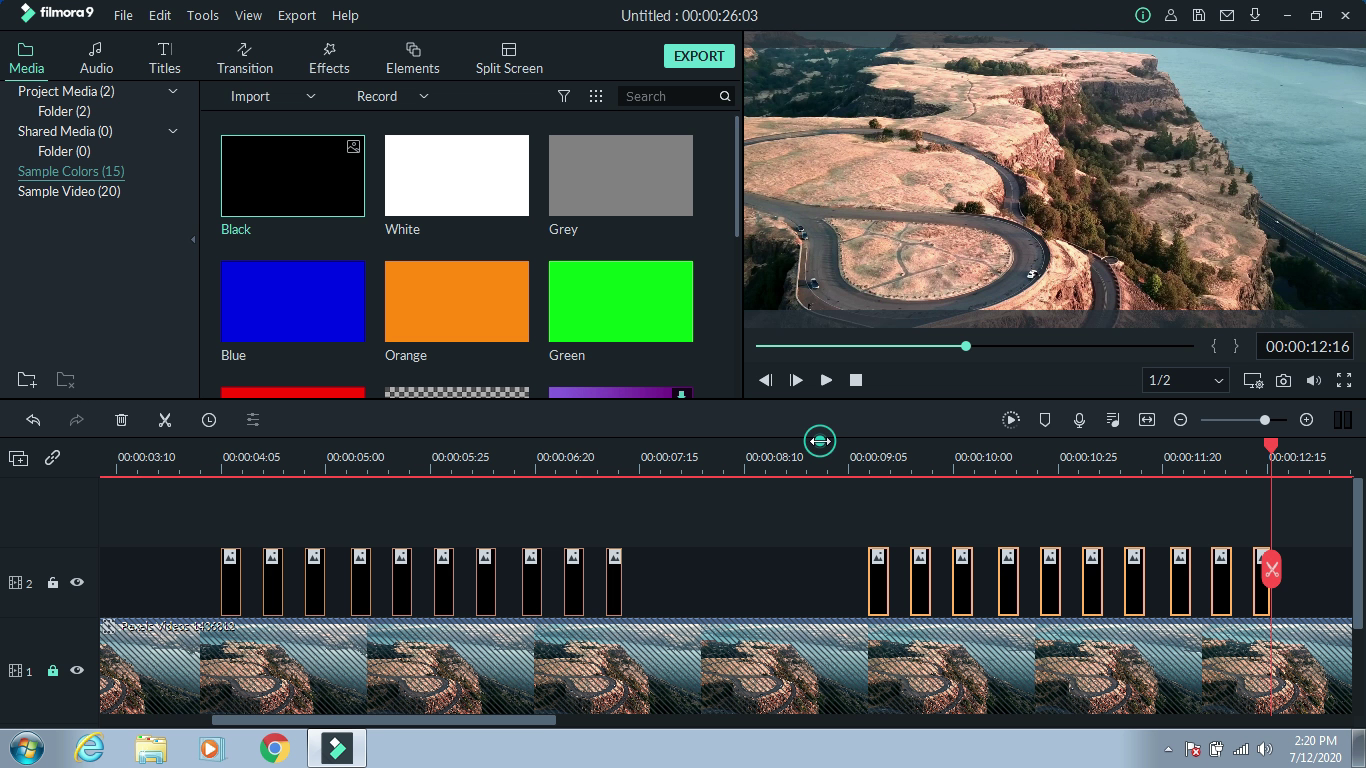Select the Split scissors tool in timeline toolbar

pyautogui.click(x=165, y=420)
